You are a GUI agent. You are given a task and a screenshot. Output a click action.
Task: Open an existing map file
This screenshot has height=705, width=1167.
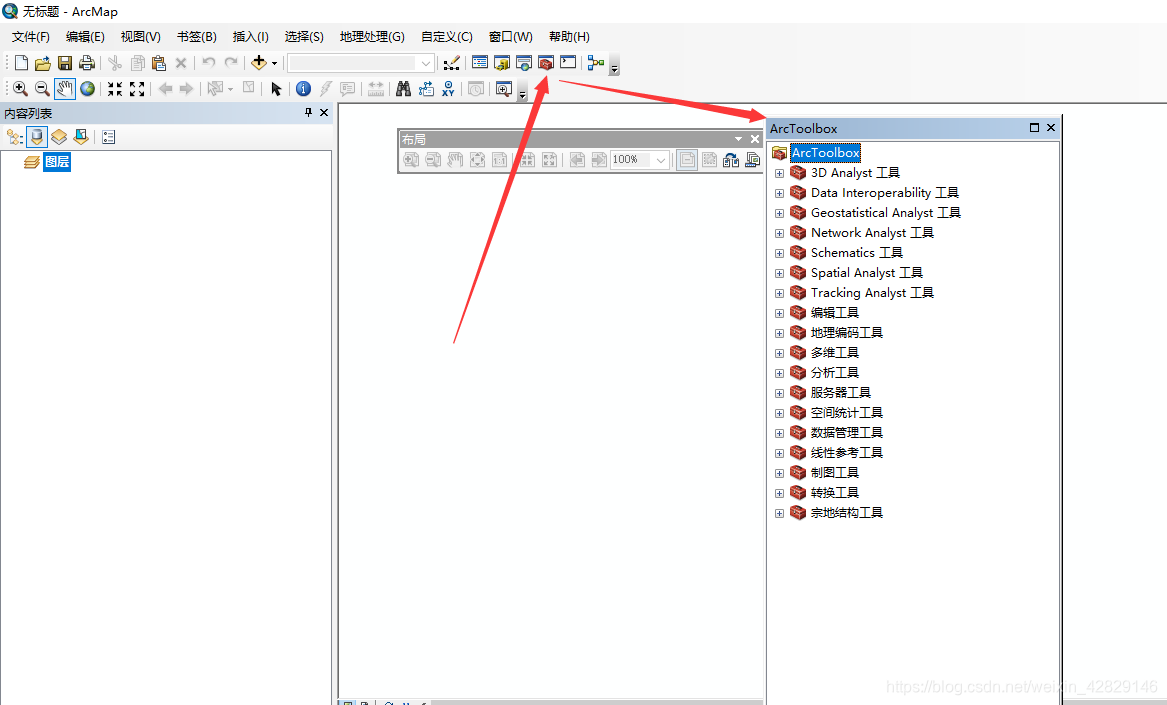pyautogui.click(x=43, y=63)
